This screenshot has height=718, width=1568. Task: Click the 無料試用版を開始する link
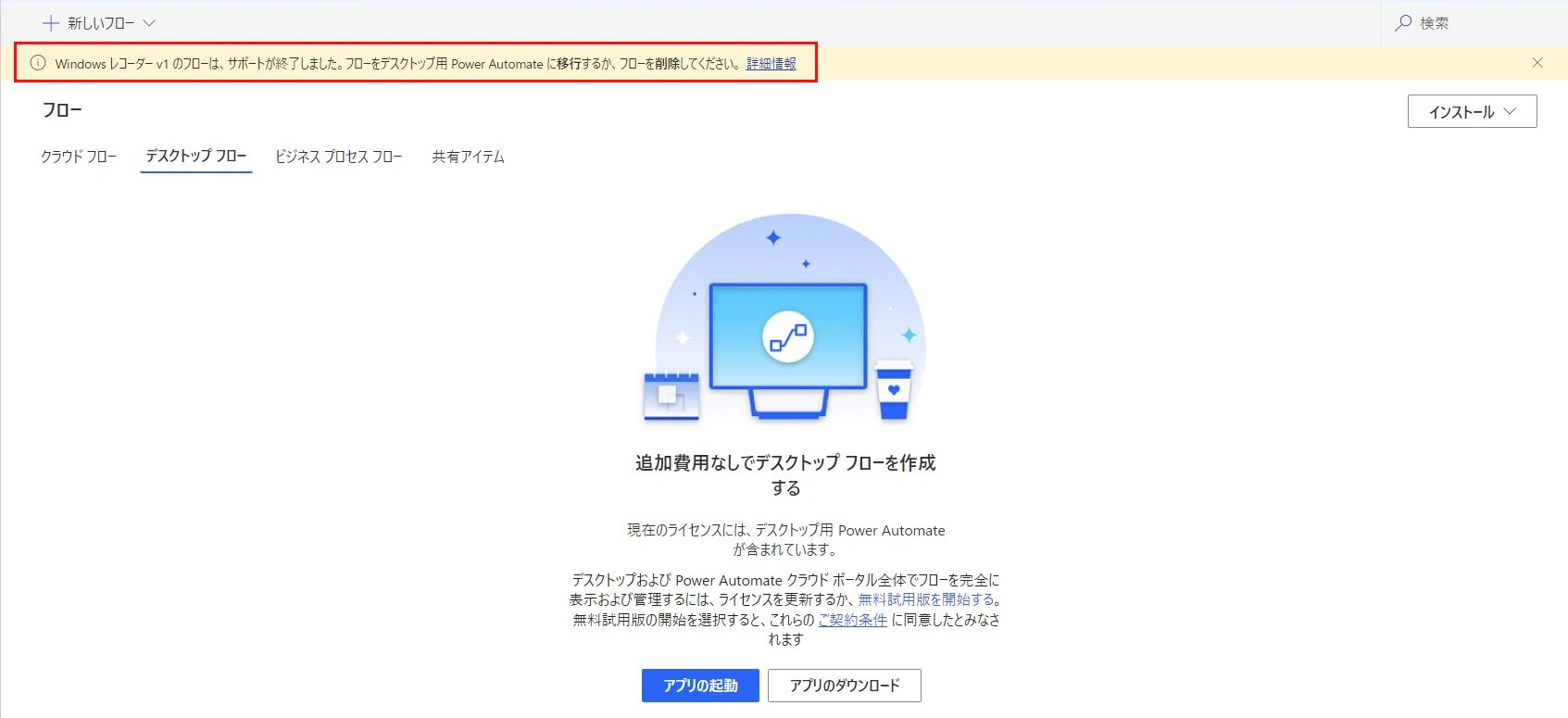click(926, 599)
